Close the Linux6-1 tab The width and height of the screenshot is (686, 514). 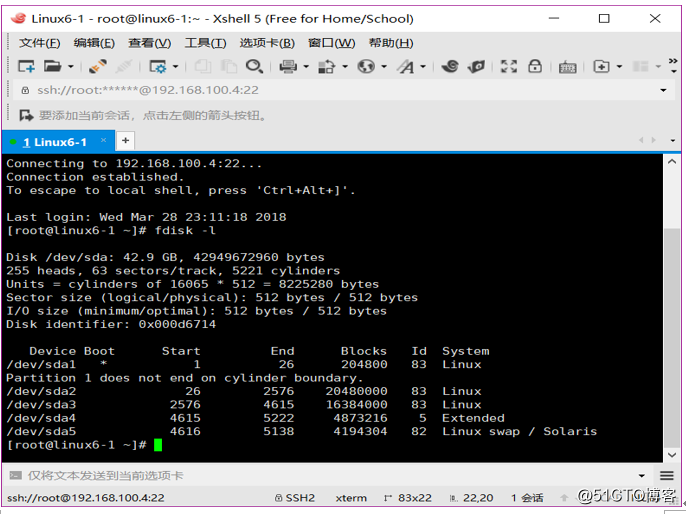tap(103, 140)
